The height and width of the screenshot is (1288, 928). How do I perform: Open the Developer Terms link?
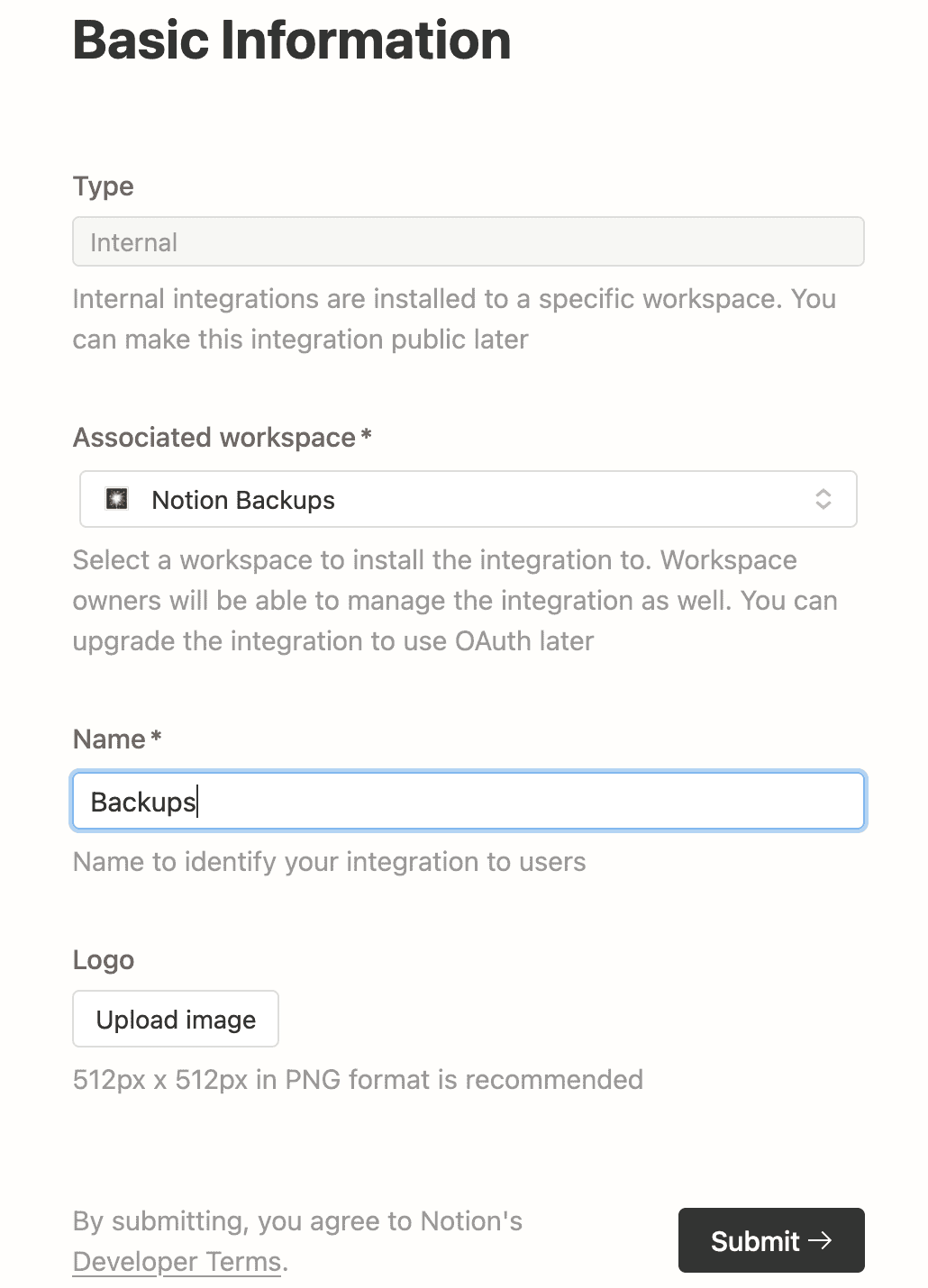pos(176,1262)
